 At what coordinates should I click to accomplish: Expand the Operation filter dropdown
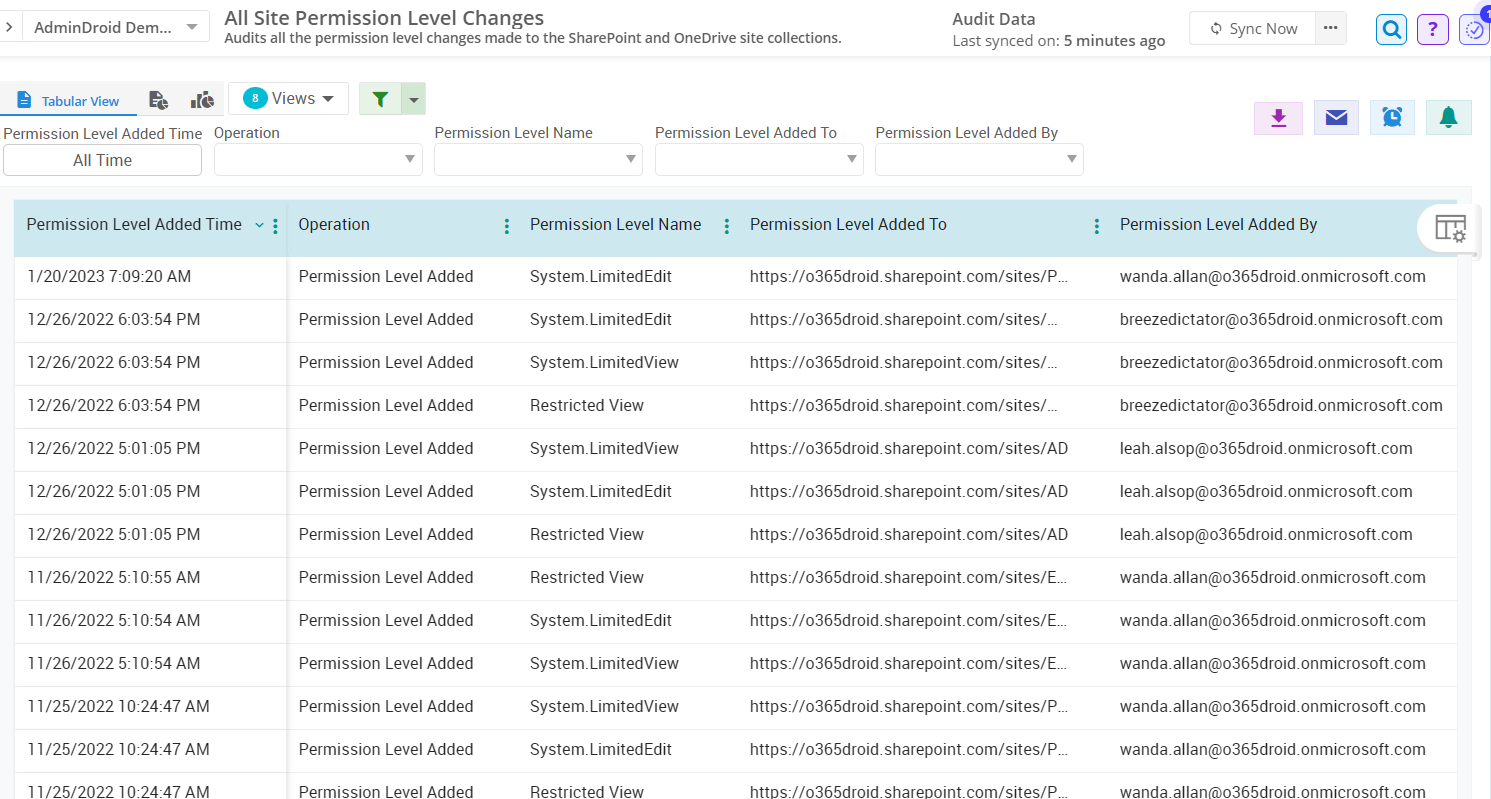317,159
